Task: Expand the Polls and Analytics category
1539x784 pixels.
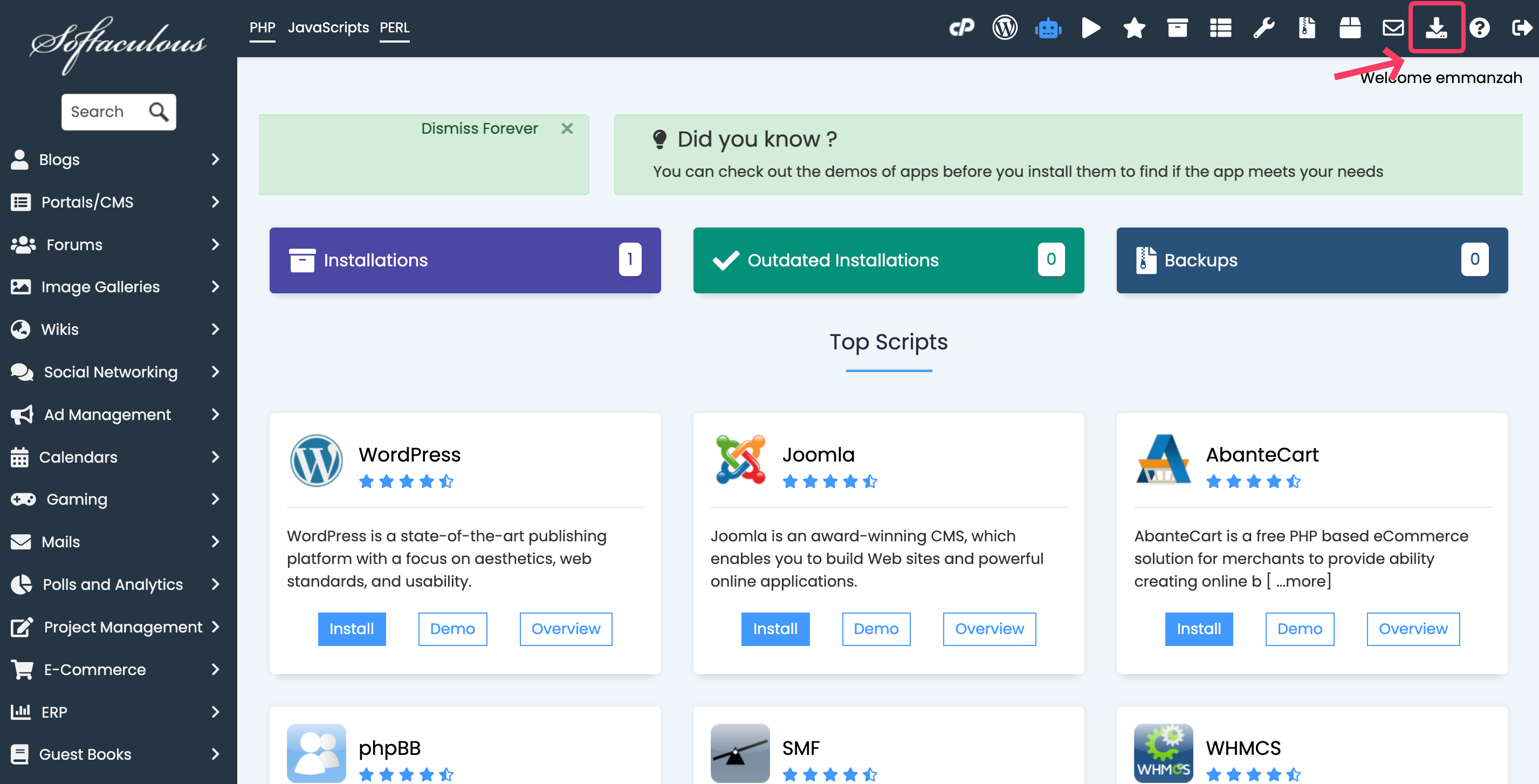Action: pos(118,584)
